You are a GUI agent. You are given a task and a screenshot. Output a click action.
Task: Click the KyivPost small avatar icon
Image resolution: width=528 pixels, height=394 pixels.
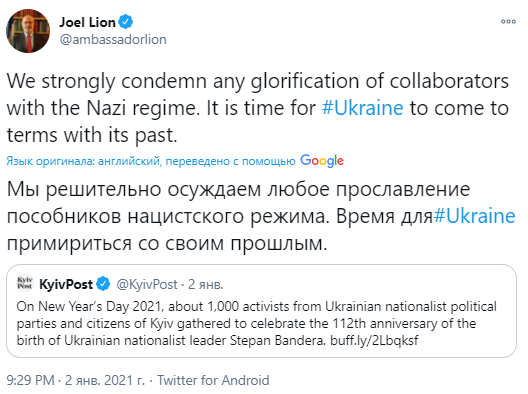pyautogui.click(x=25, y=283)
